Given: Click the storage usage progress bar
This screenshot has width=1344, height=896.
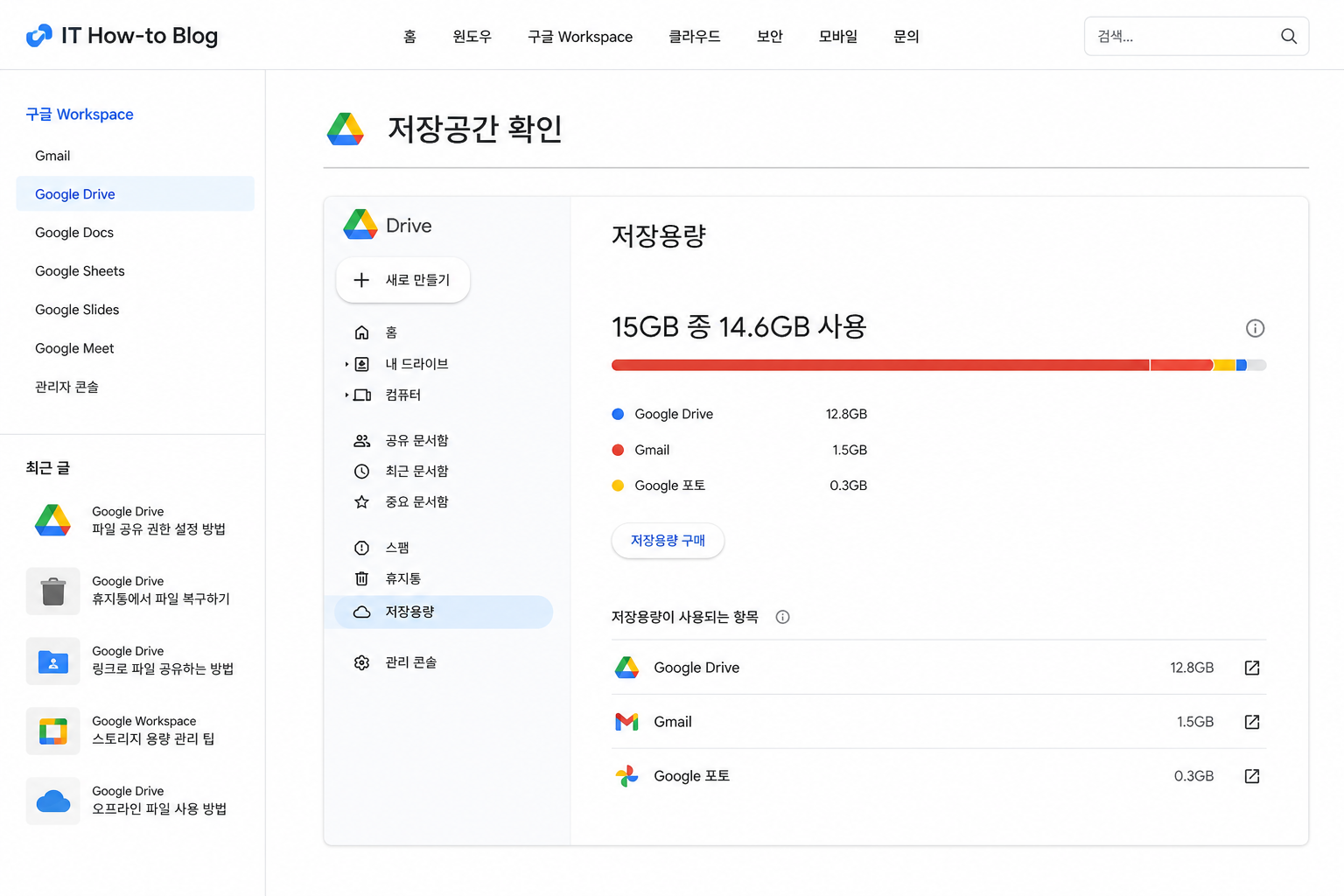Looking at the screenshot, I should tap(939, 365).
